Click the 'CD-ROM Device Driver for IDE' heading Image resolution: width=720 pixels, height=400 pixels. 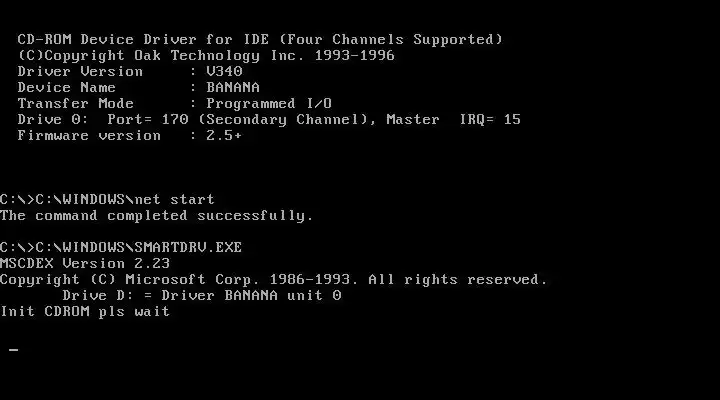[x=143, y=39]
